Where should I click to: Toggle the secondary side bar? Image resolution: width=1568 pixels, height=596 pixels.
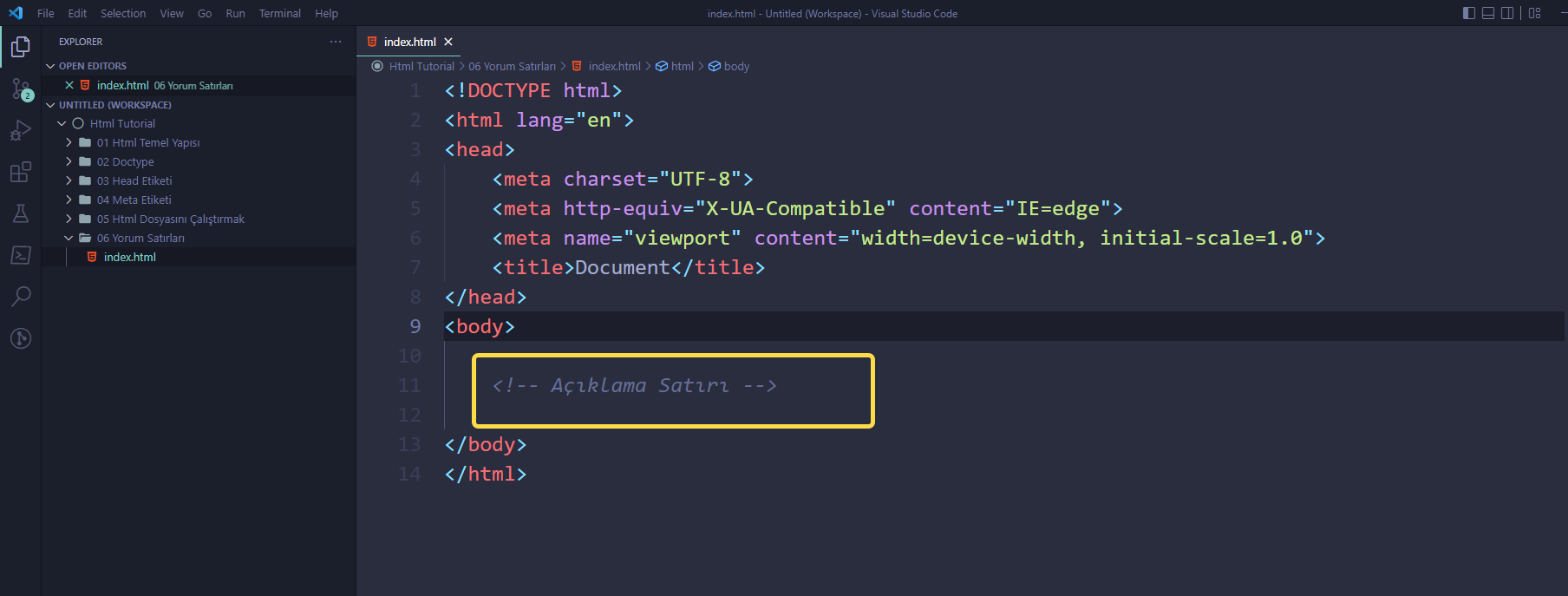tap(1507, 13)
